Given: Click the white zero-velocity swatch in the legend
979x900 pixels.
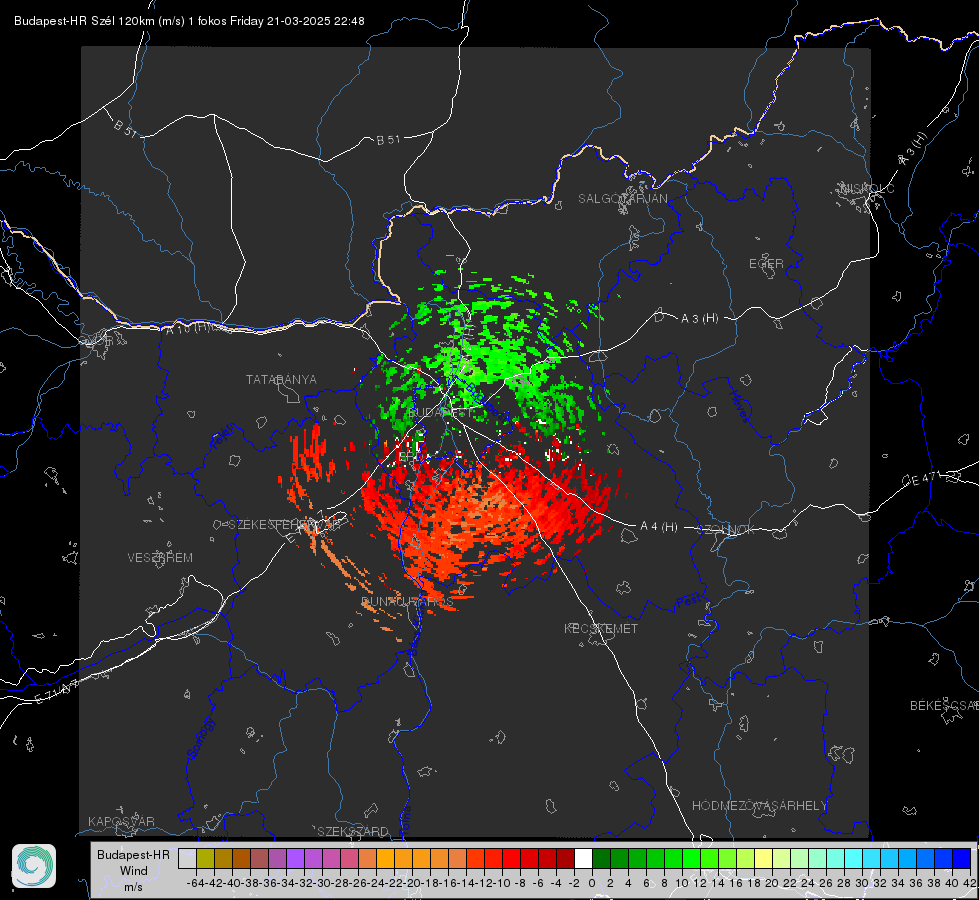Looking at the screenshot, I should [583, 858].
